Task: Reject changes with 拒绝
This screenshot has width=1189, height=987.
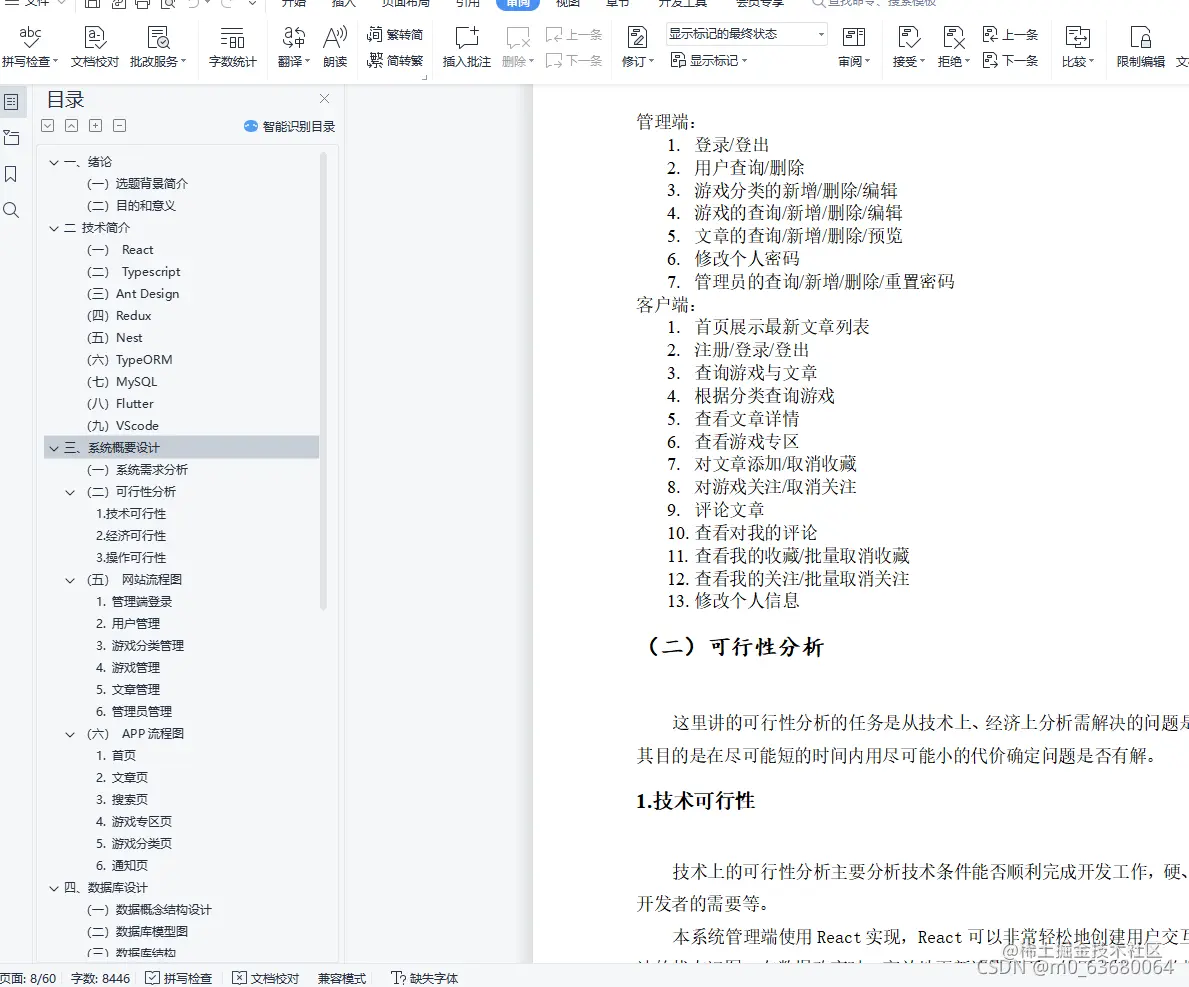Action: (x=953, y=47)
